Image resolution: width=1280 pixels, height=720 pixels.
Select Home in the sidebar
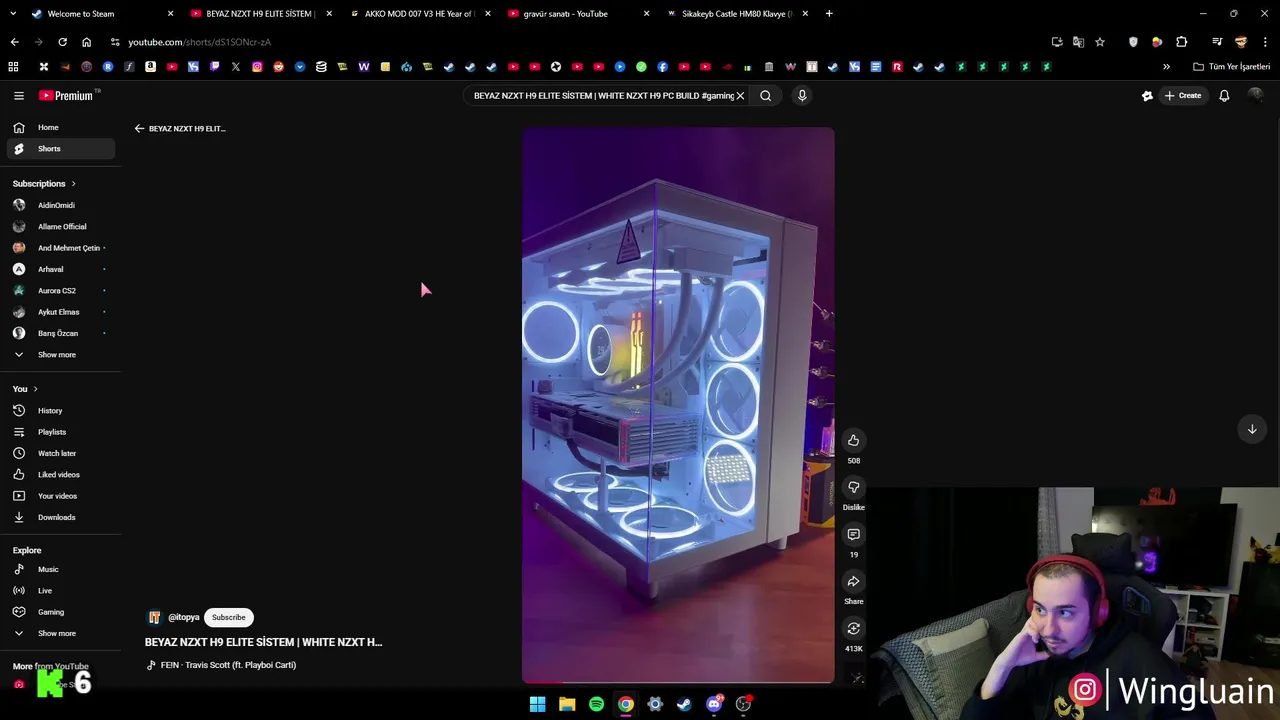pyautogui.click(x=61, y=127)
